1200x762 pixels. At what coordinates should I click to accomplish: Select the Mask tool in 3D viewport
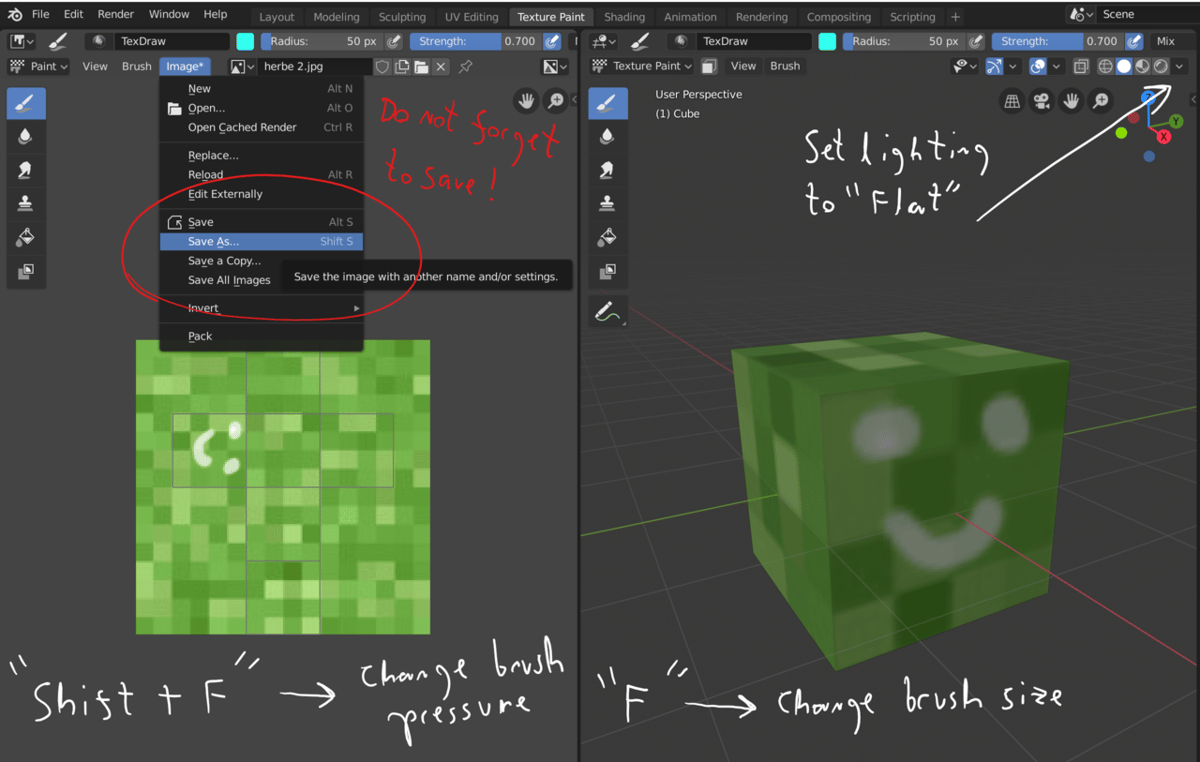[x=607, y=271]
